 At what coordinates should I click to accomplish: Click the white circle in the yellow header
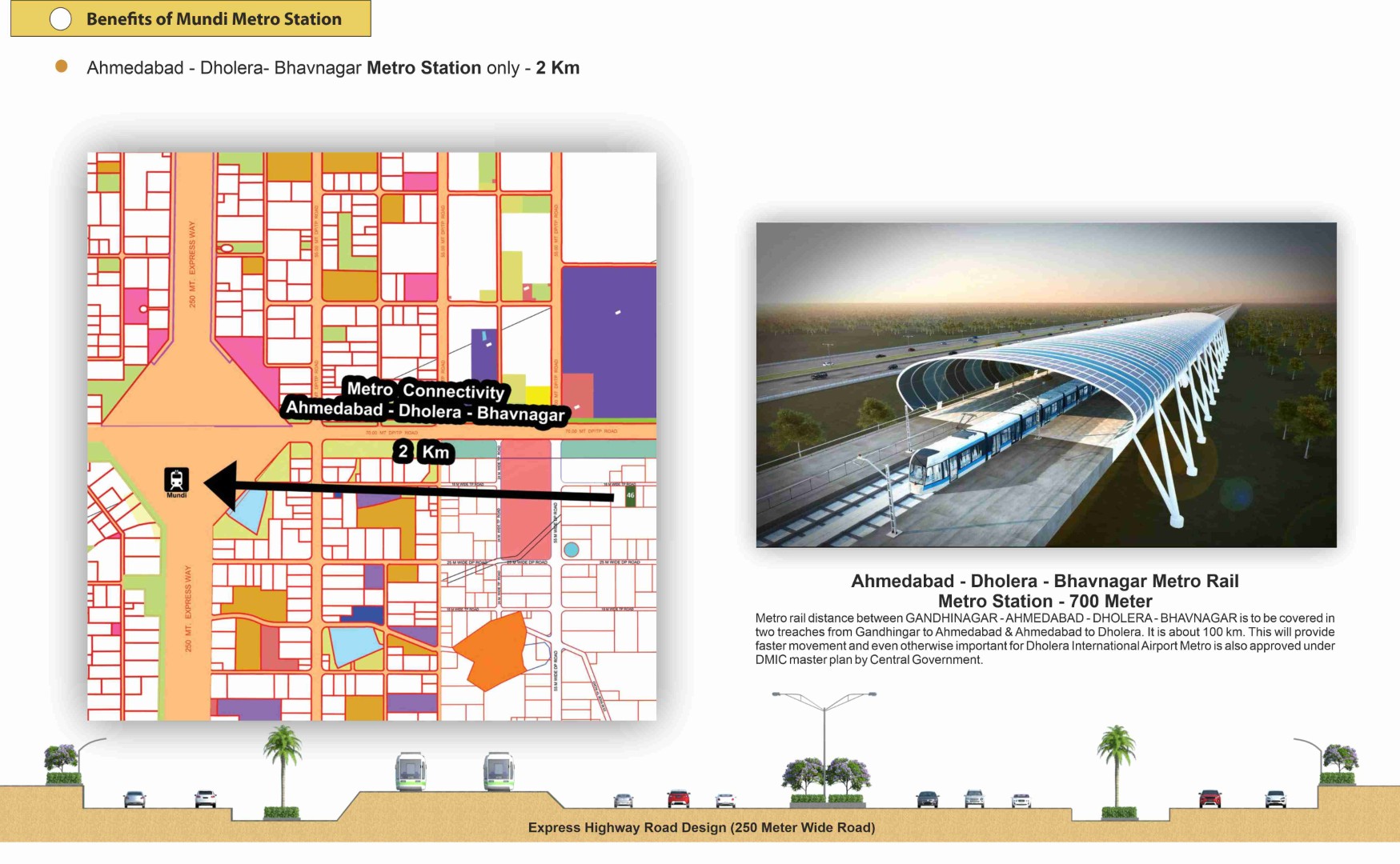click(61, 19)
